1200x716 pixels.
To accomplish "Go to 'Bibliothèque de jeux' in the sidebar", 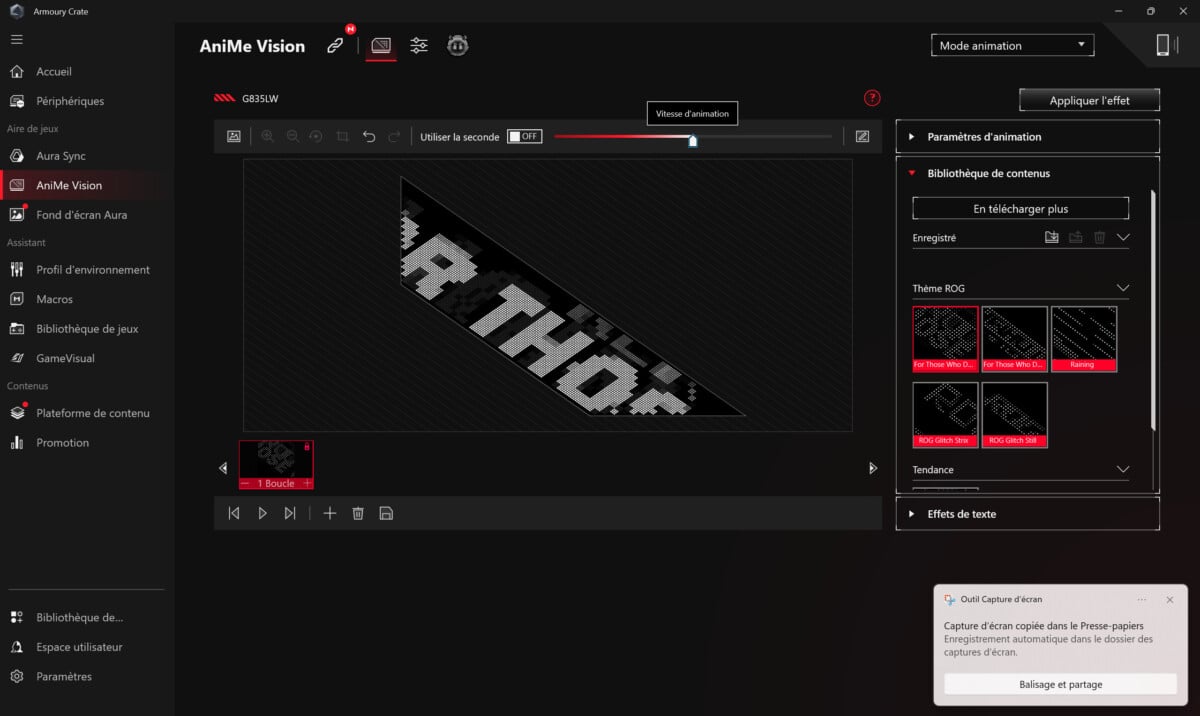I will pos(87,329).
